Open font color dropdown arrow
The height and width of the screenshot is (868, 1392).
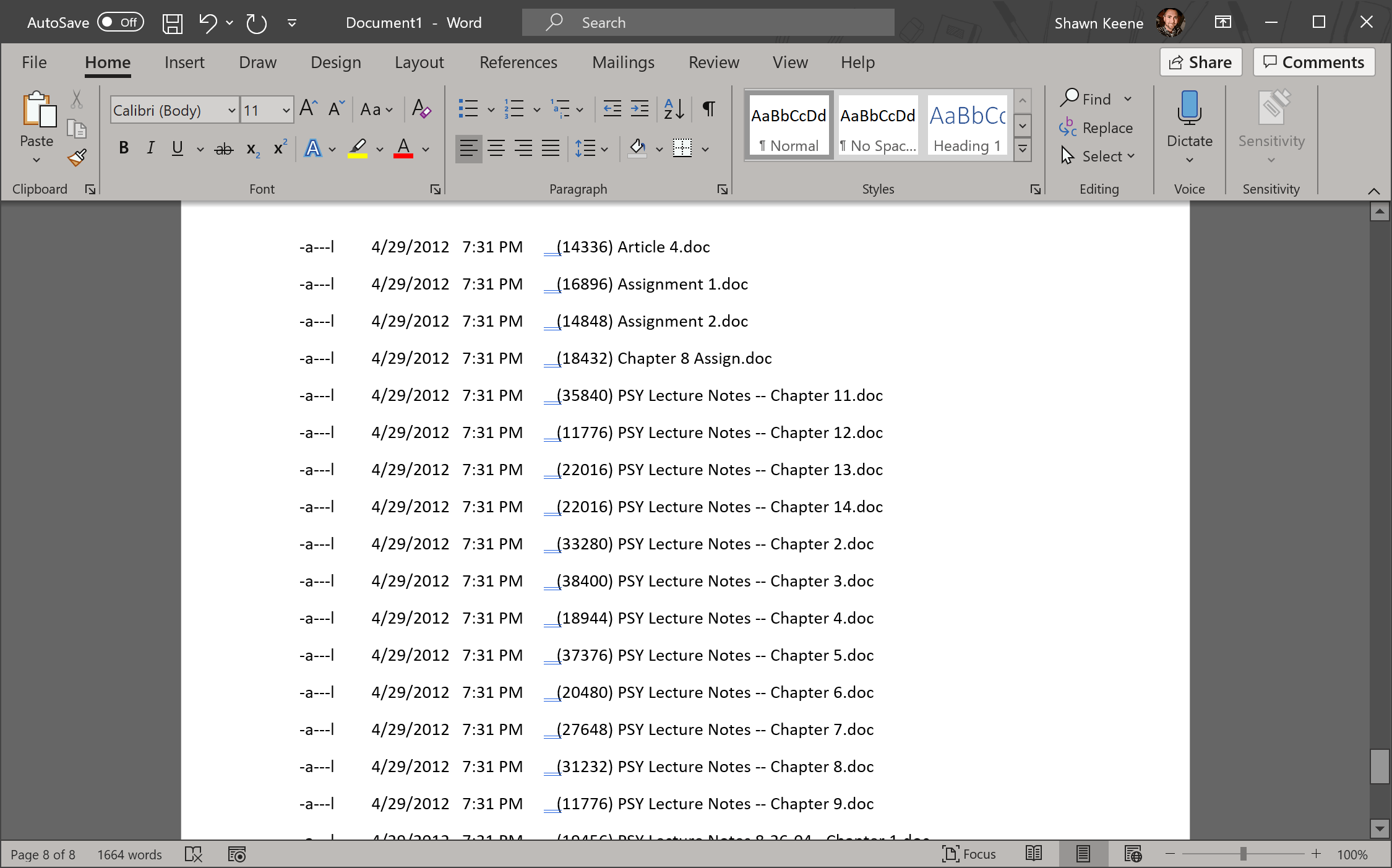(x=426, y=149)
